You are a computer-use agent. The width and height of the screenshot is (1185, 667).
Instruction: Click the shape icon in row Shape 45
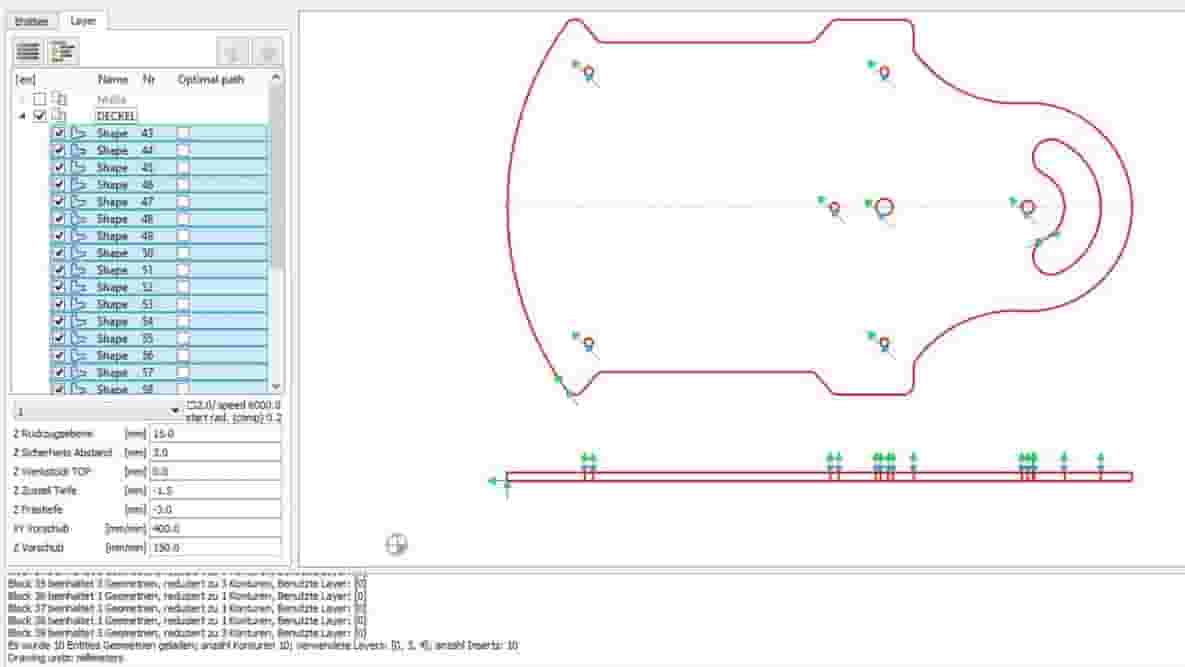[79, 168]
